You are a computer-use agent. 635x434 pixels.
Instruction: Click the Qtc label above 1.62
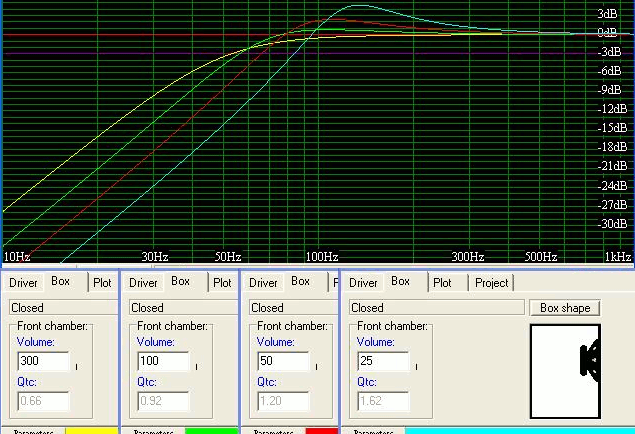(367, 382)
